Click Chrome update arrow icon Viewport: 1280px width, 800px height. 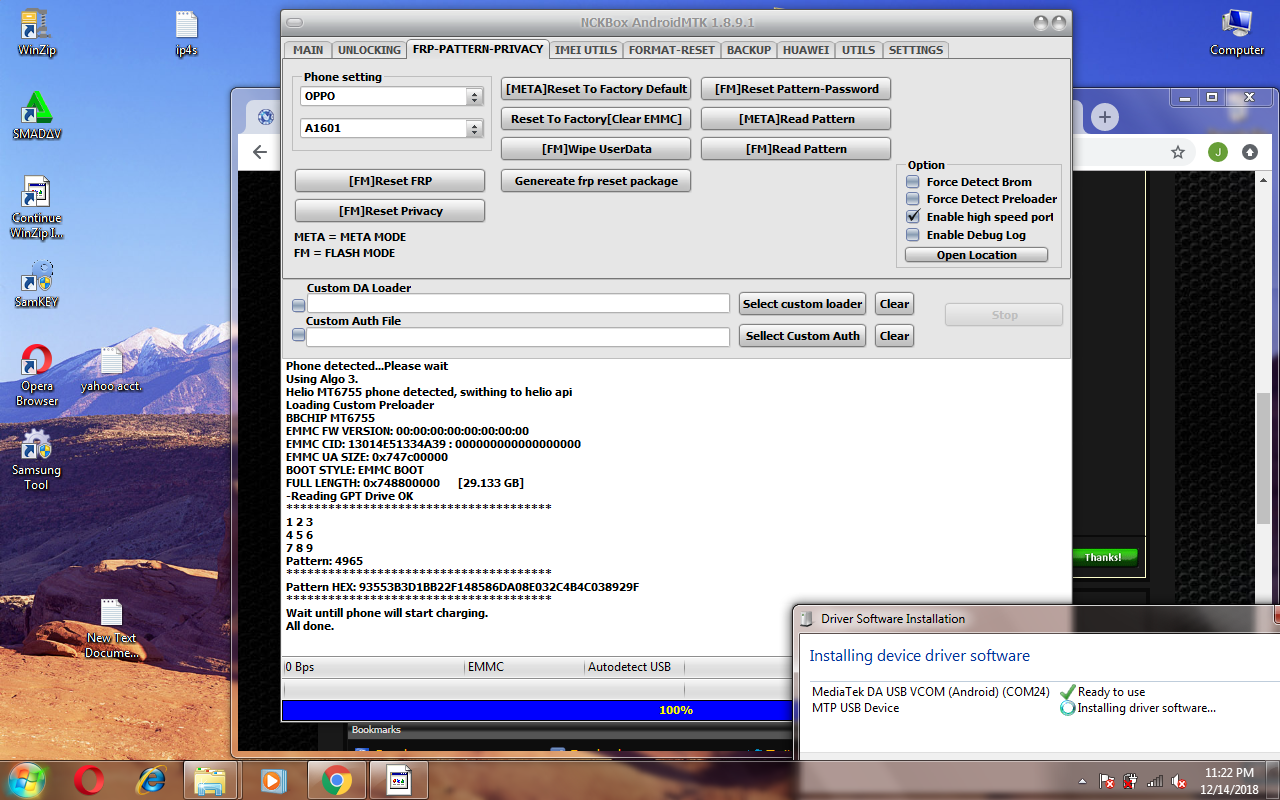[1250, 152]
